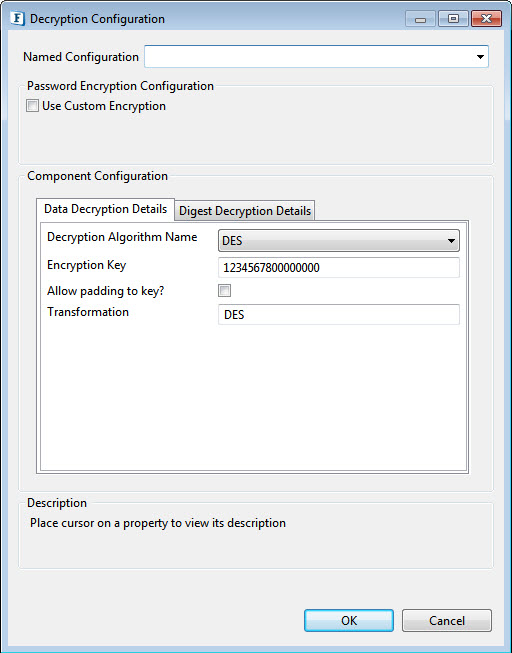Select the Data Decryption Details tab
The height and width of the screenshot is (653, 512).
[105, 209]
